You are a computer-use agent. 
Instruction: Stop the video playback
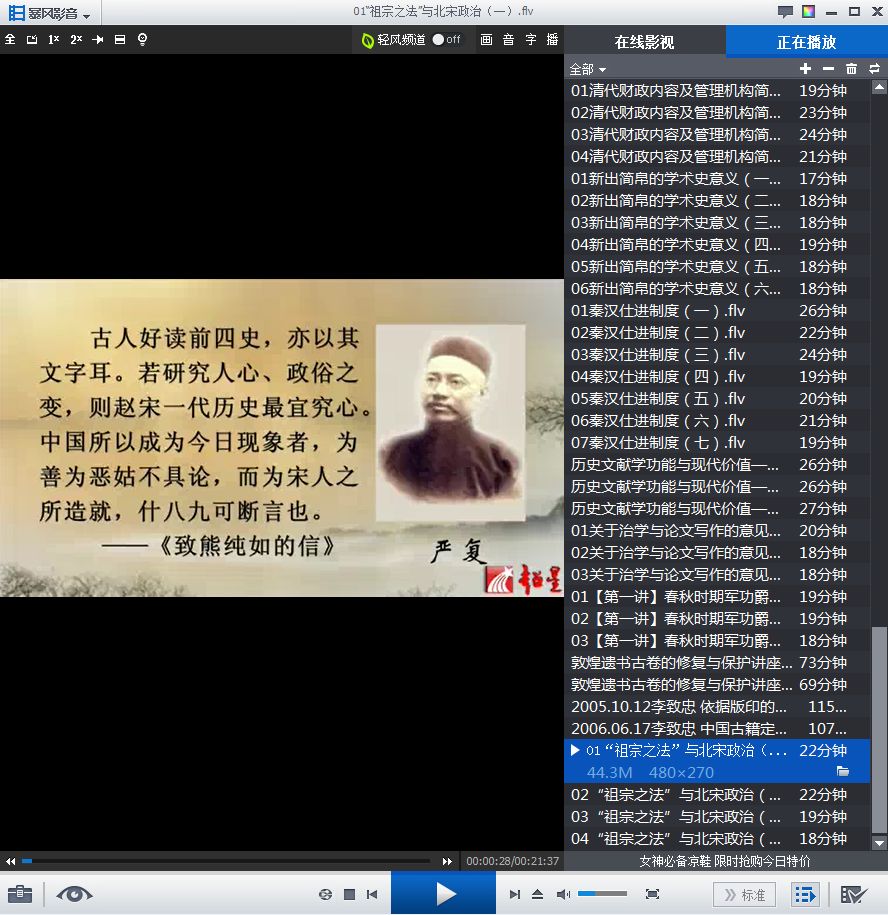pos(349,894)
